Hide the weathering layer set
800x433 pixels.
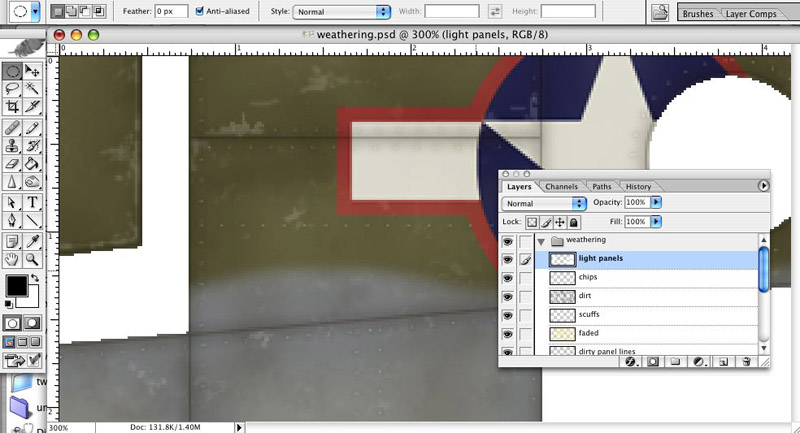508,241
